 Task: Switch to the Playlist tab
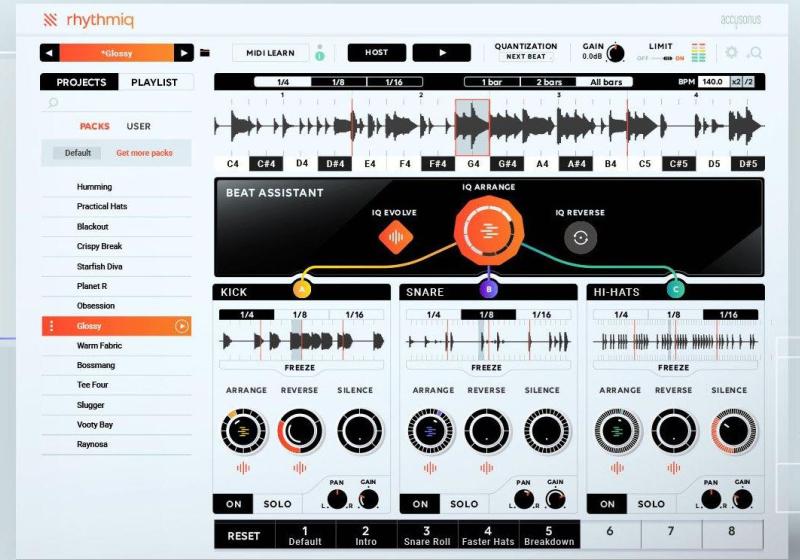tap(154, 82)
